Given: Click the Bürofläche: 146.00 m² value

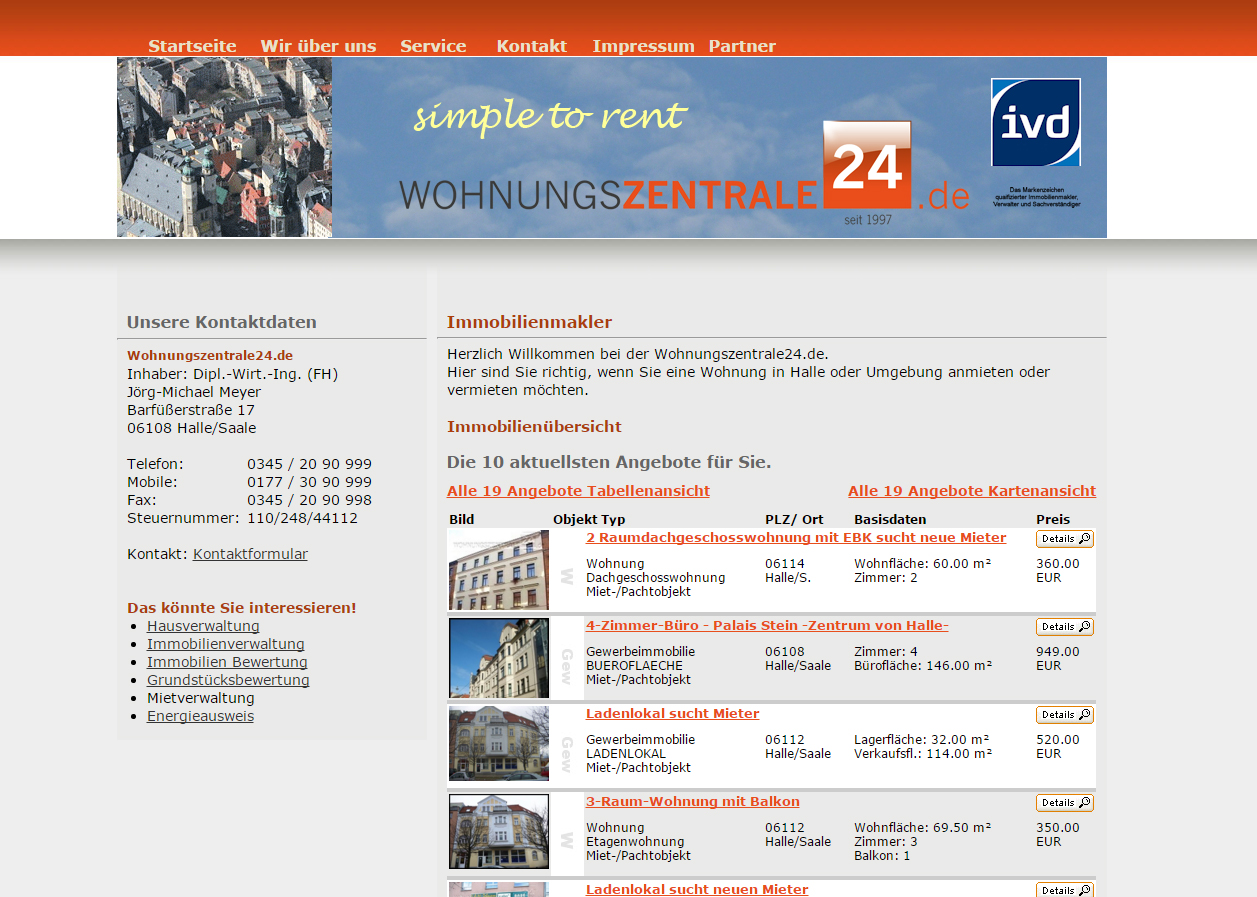Looking at the screenshot, I should coord(922,666).
